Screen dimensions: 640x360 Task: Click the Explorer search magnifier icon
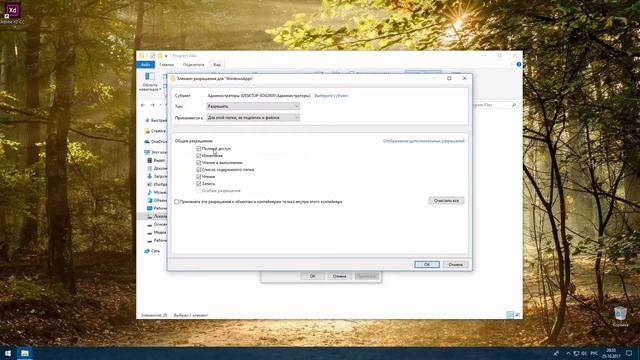[x=514, y=105]
